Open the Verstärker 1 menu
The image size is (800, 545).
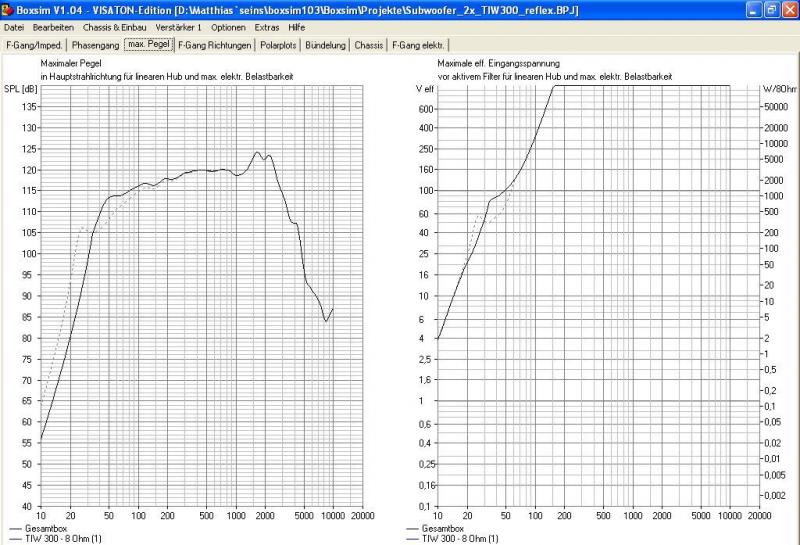178,28
